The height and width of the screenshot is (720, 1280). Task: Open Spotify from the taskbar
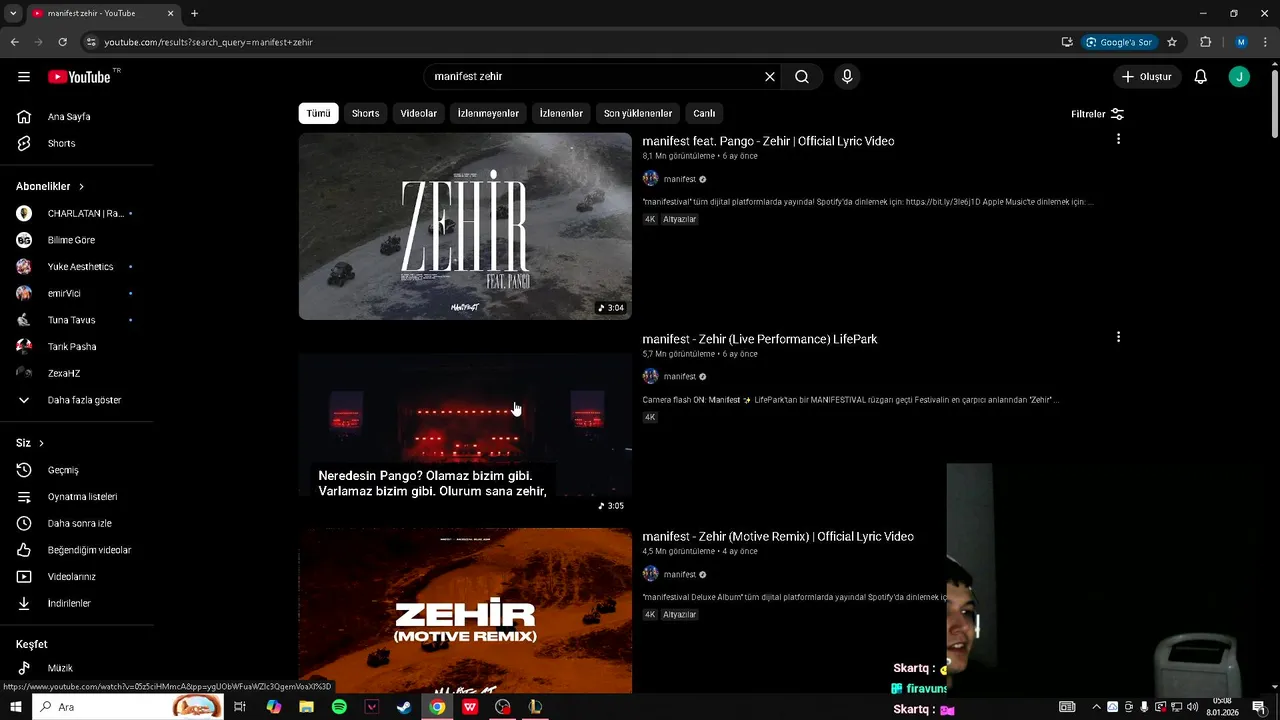pos(339,707)
